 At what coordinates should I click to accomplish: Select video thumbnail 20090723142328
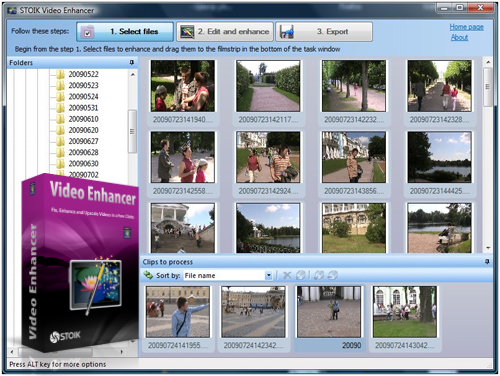[439, 86]
